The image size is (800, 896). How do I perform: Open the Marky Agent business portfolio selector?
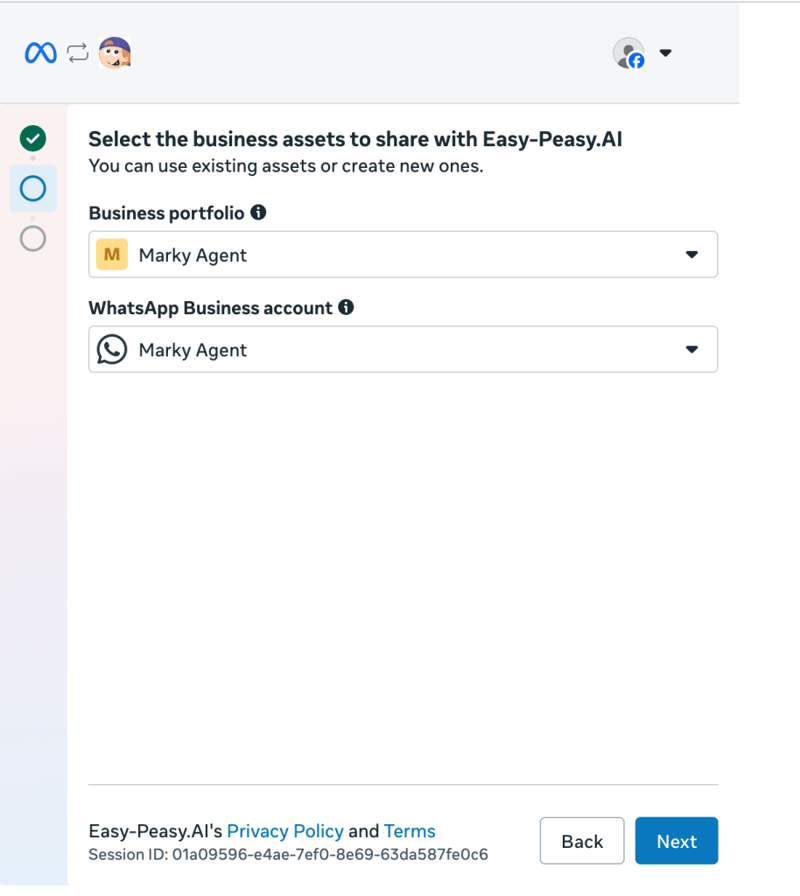[403, 254]
